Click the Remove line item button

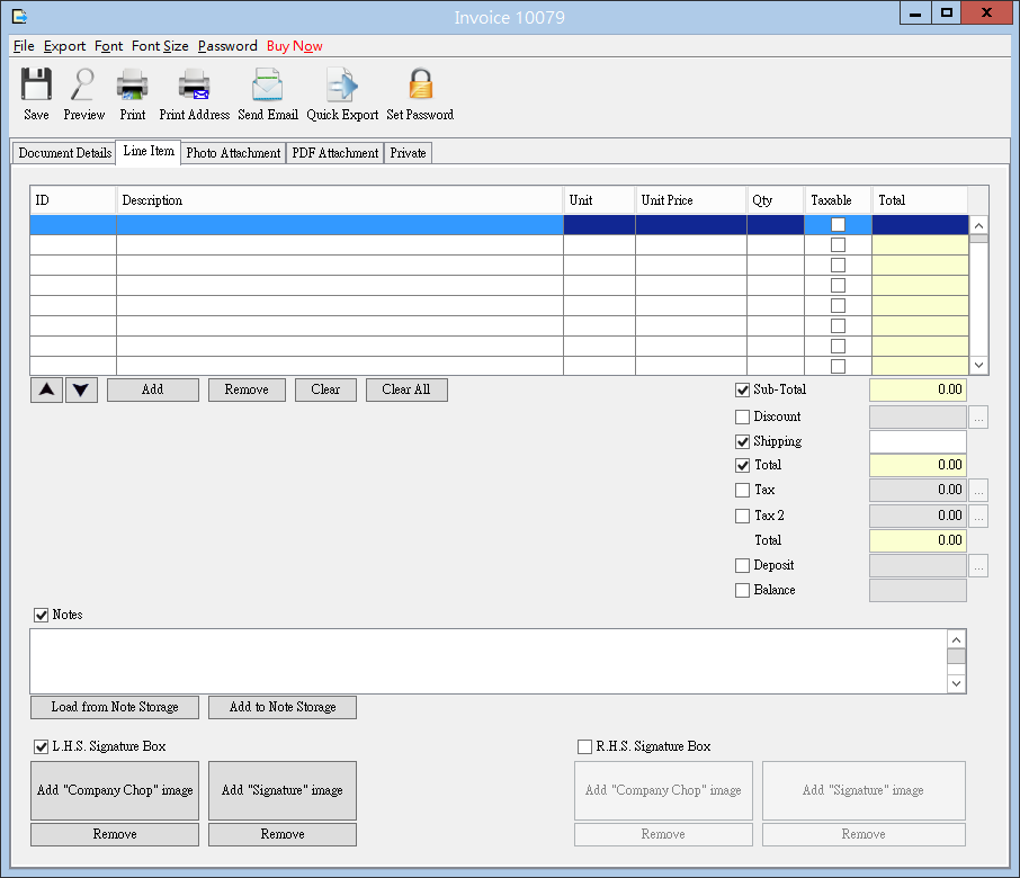tap(247, 390)
